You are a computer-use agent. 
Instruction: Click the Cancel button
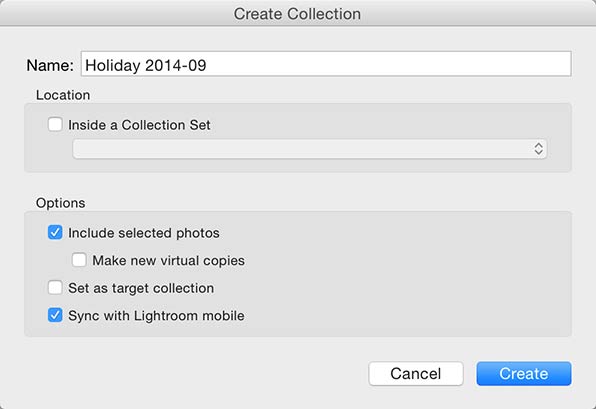pyautogui.click(x=416, y=374)
